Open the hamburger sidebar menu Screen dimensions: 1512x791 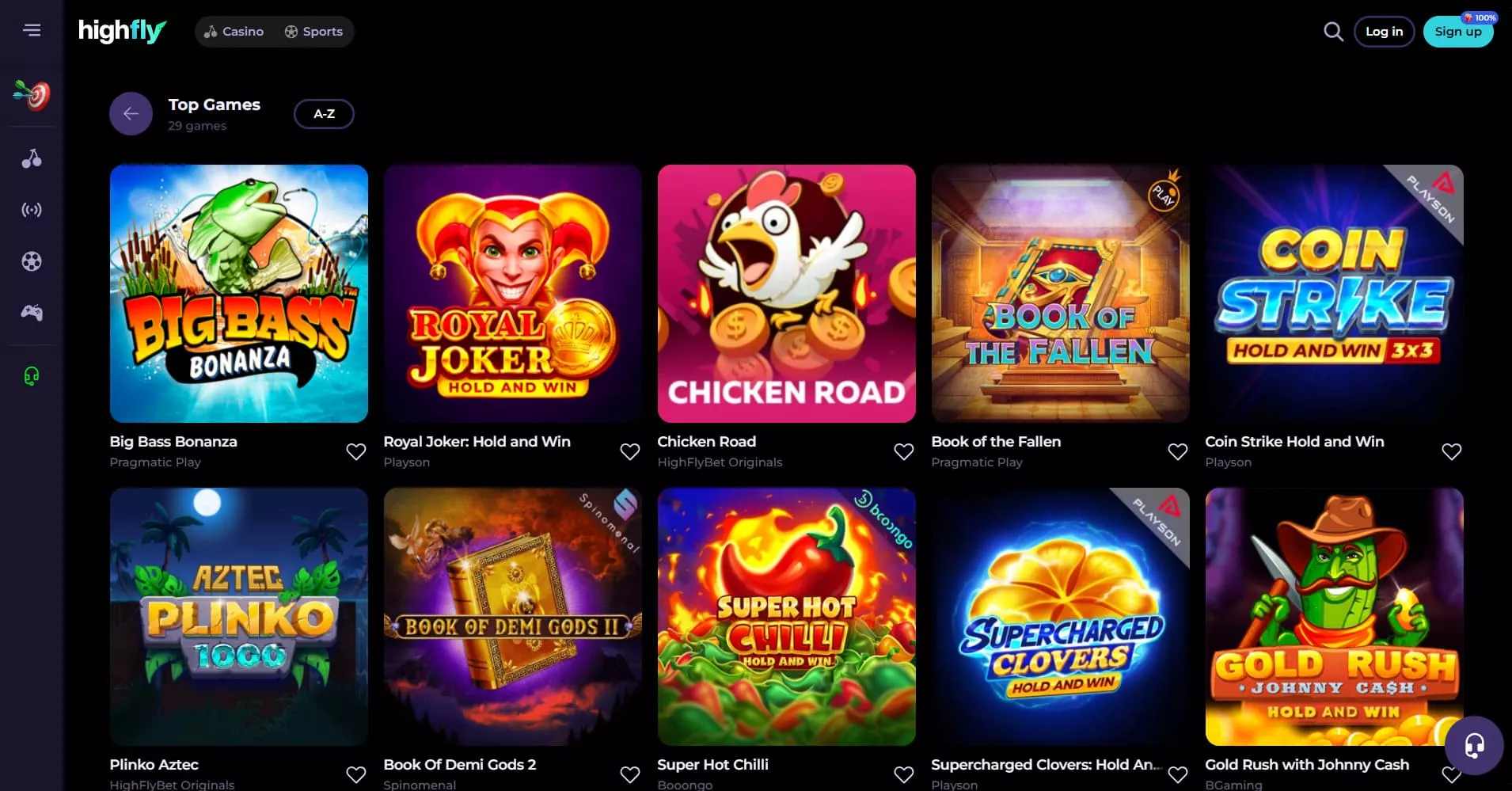(x=32, y=30)
